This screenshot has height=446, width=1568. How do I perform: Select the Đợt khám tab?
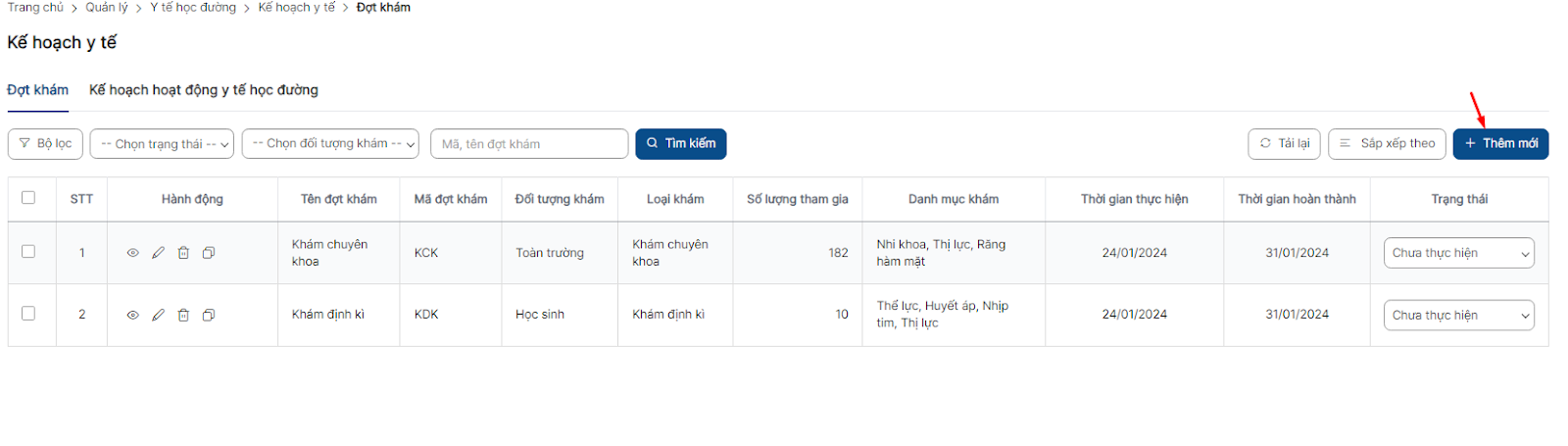pos(37,90)
